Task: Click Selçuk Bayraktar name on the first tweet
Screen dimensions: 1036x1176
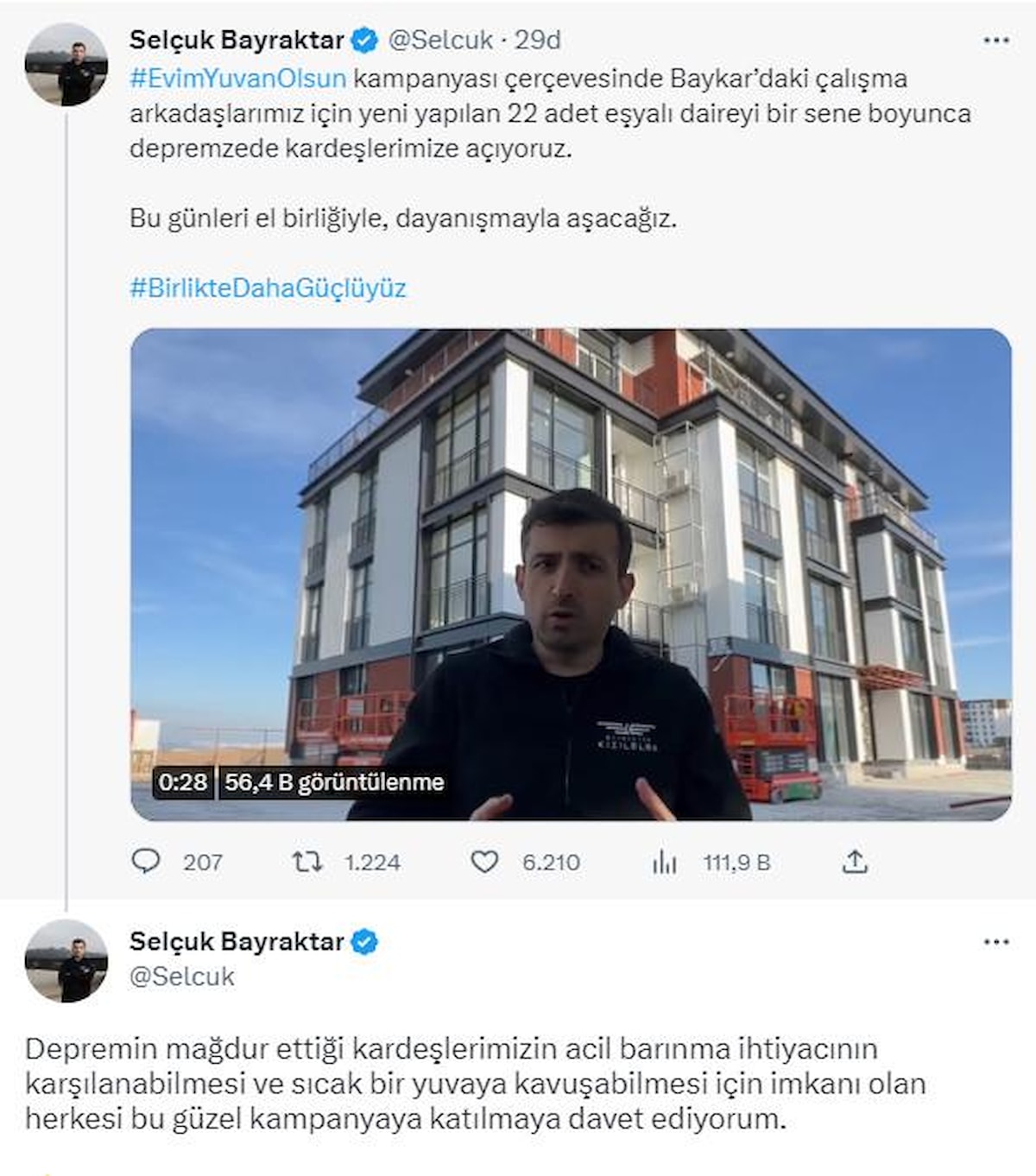Action: [x=237, y=40]
